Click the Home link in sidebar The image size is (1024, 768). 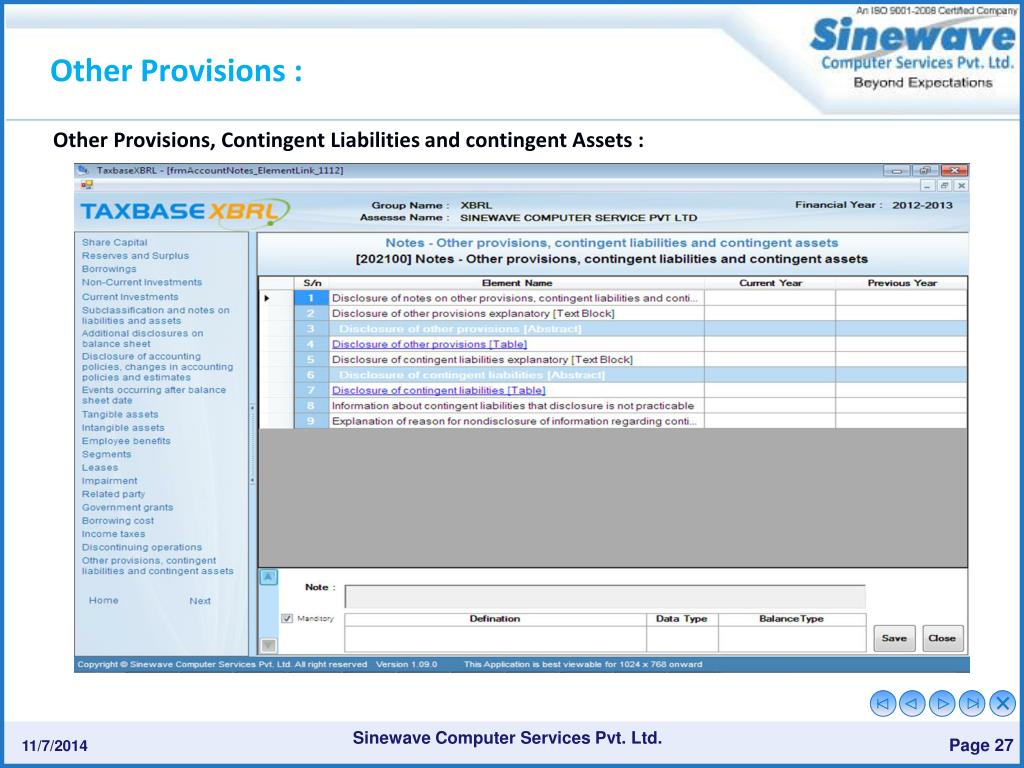click(x=104, y=600)
